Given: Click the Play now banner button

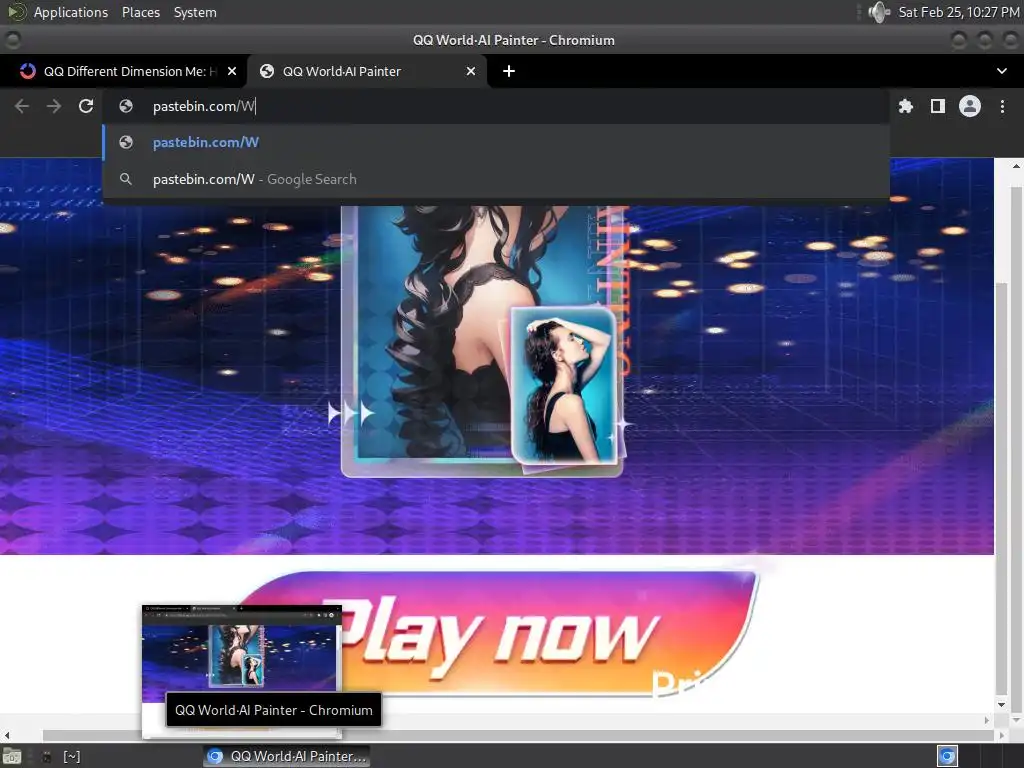Looking at the screenshot, I should 500,635.
